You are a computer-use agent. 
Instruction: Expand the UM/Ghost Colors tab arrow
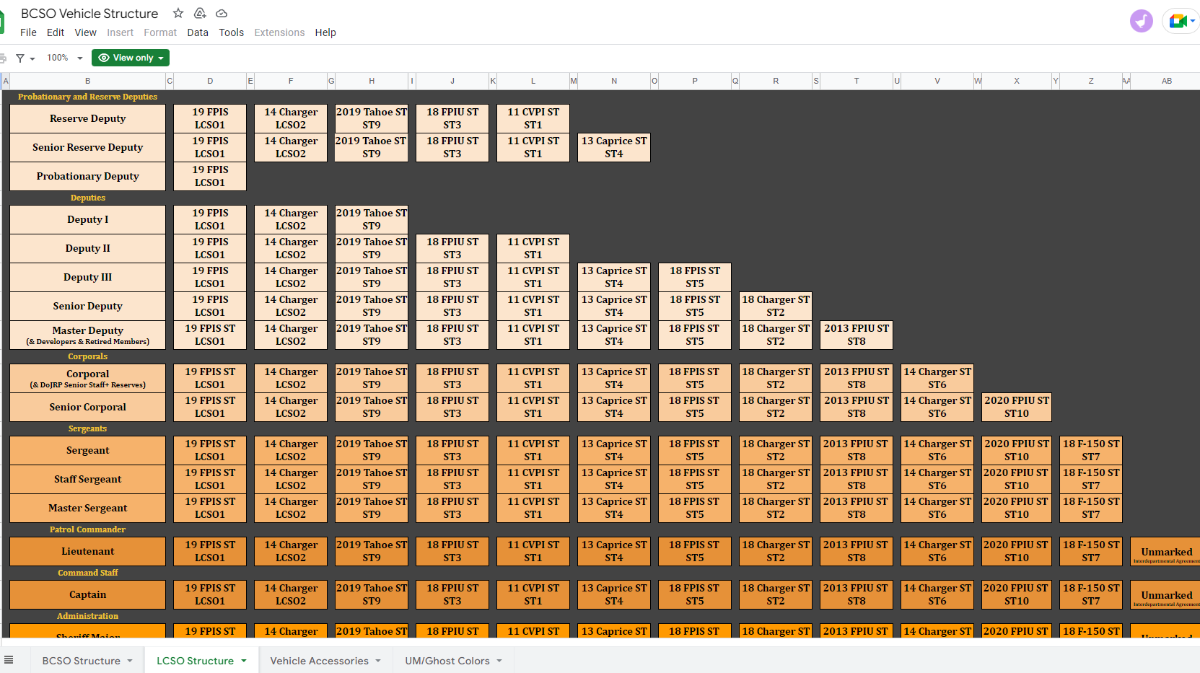(x=499, y=661)
